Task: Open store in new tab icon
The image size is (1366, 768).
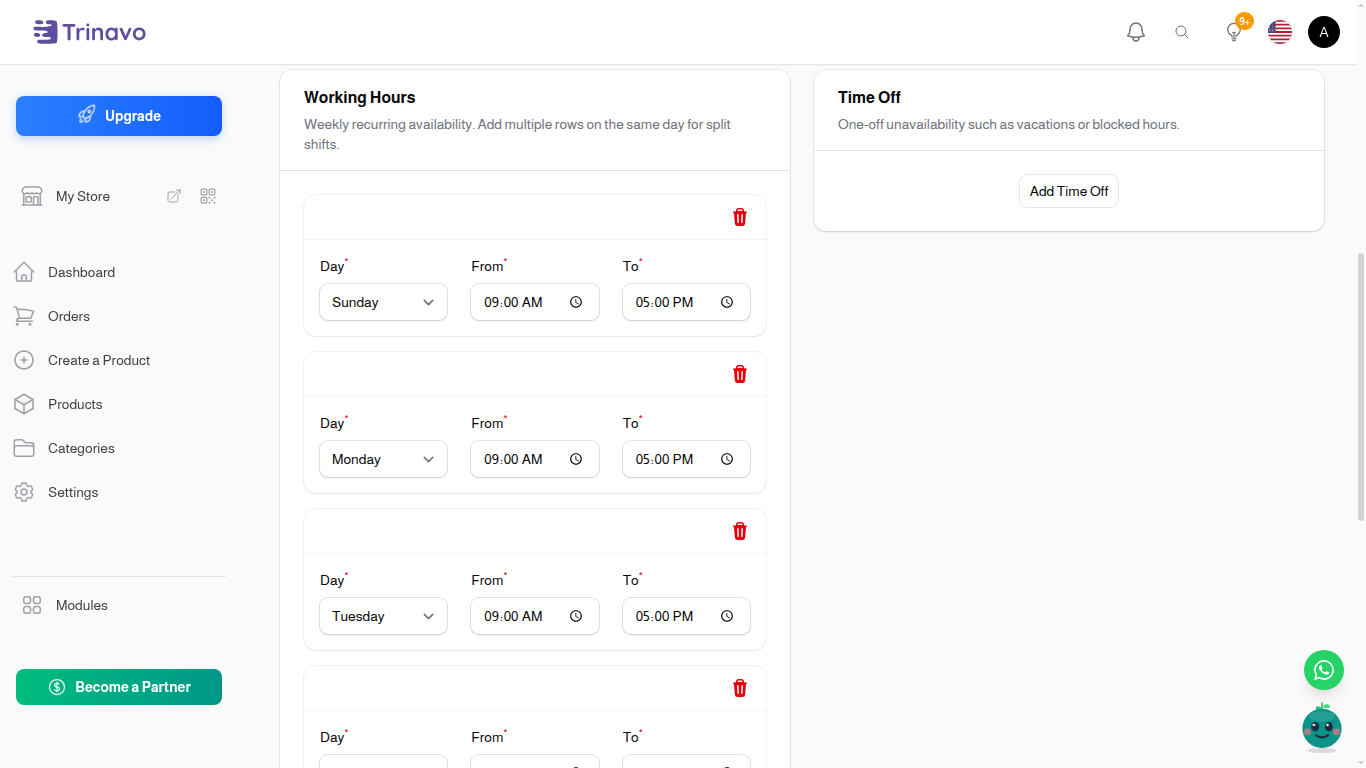Action: tap(174, 196)
